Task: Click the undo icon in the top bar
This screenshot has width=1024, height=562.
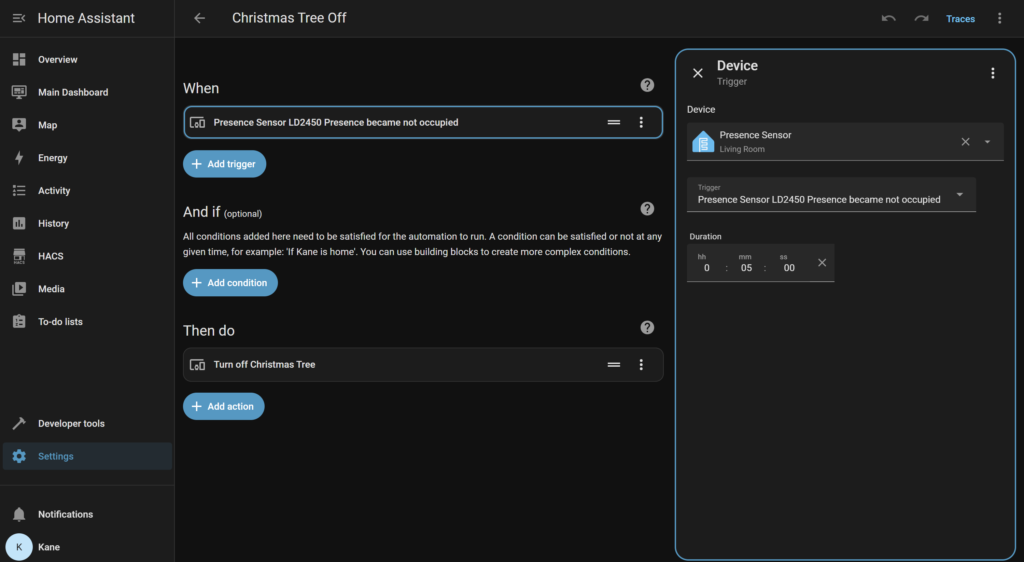Action: (x=888, y=18)
